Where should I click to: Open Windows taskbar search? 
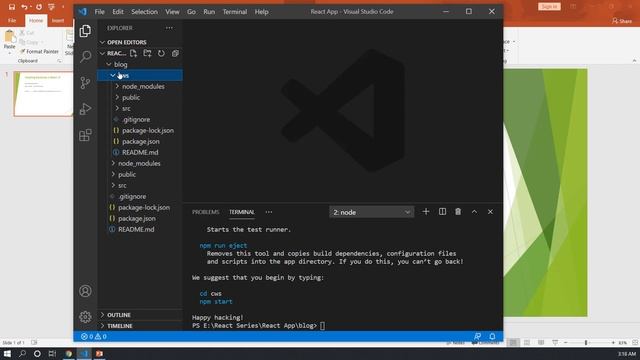pos(22,353)
